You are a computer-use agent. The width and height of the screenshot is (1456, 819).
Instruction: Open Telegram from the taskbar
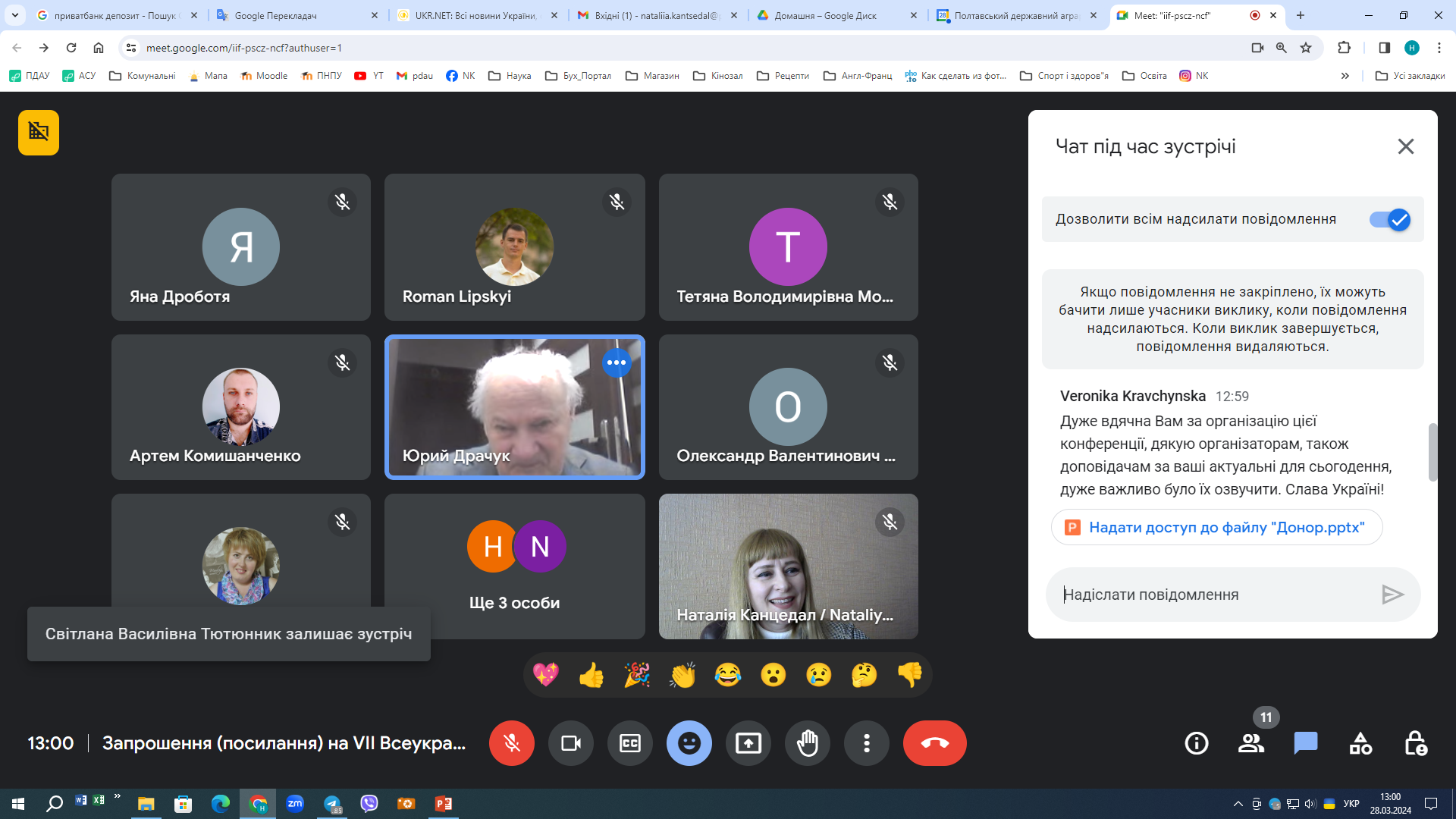[x=333, y=804]
